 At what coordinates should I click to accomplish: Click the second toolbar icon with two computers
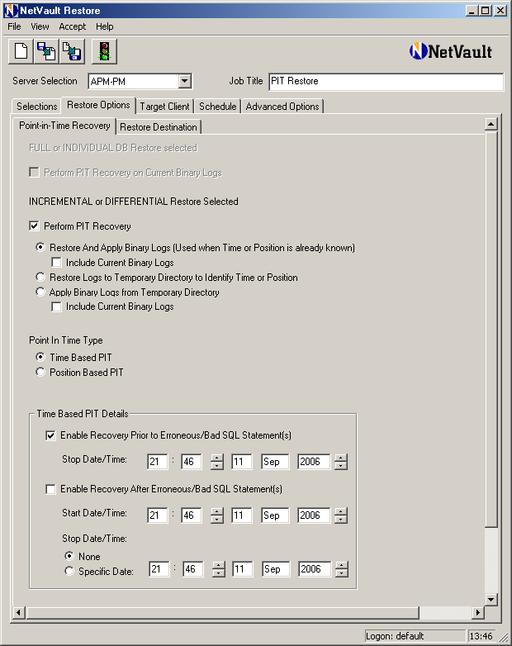[x=47, y=51]
